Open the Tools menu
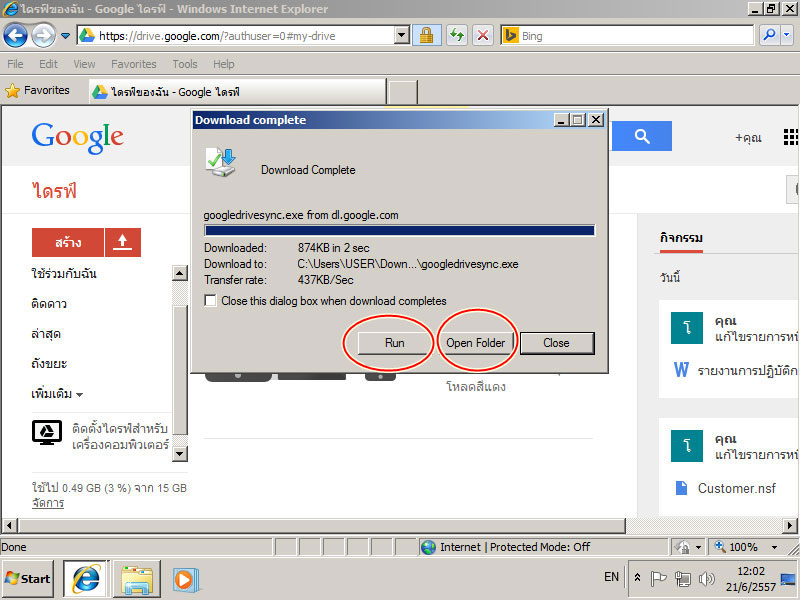Image resolution: width=800 pixels, height=600 pixels. (x=185, y=64)
